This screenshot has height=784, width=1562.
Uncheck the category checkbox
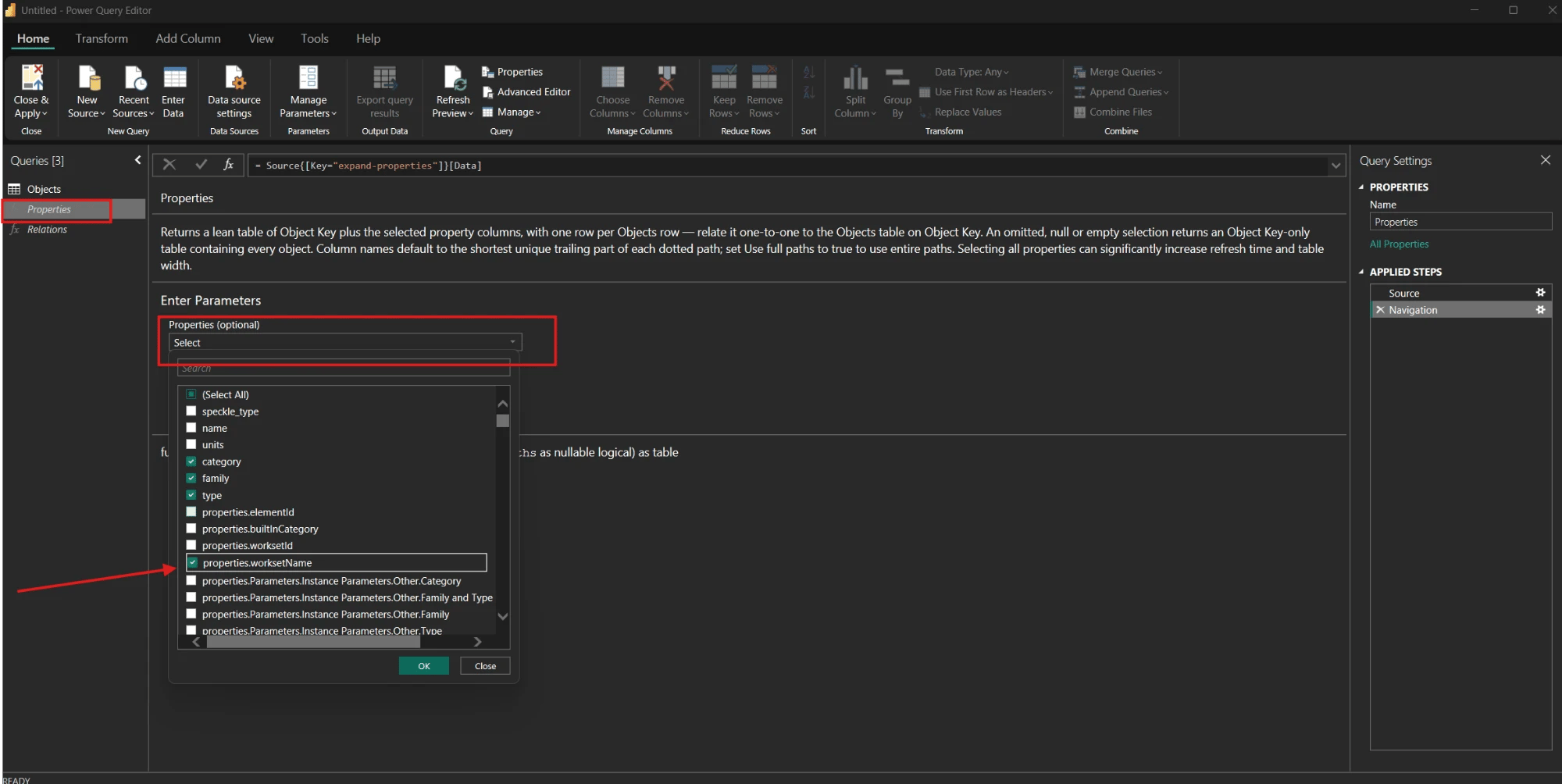point(191,461)
